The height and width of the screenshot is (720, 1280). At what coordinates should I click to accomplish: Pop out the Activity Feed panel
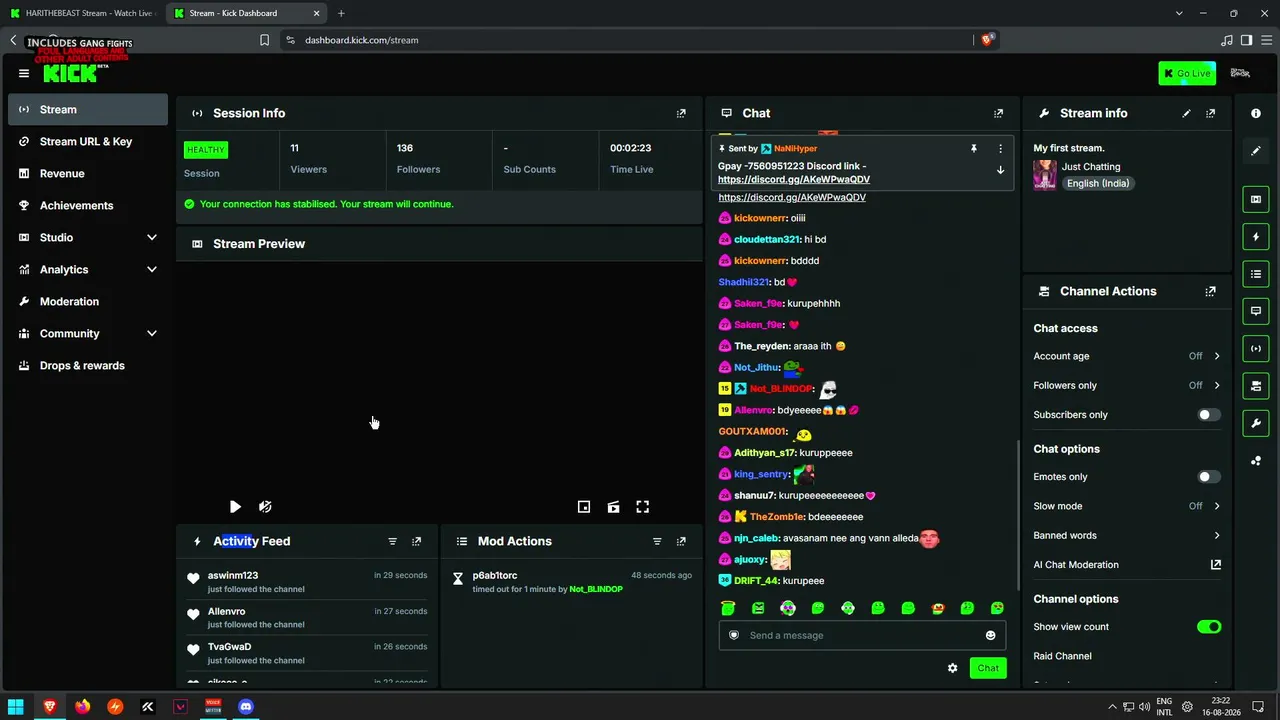[x=417, y=541]
